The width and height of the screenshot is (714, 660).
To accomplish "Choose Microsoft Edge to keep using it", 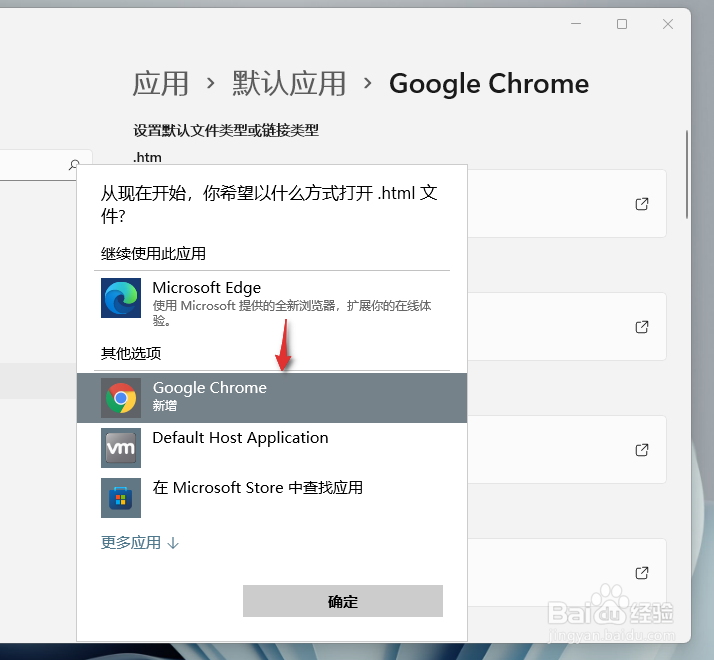I will 272,302.
